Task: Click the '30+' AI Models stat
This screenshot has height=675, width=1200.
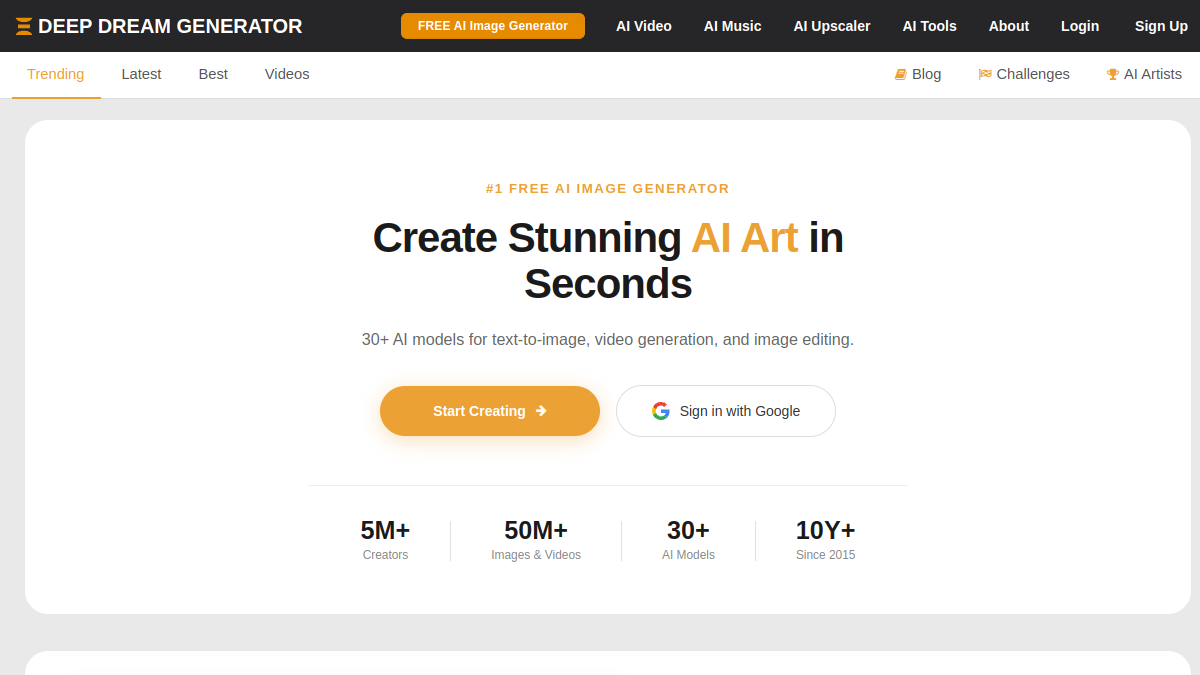Action: pyautogui.click(x=688, y=540)
